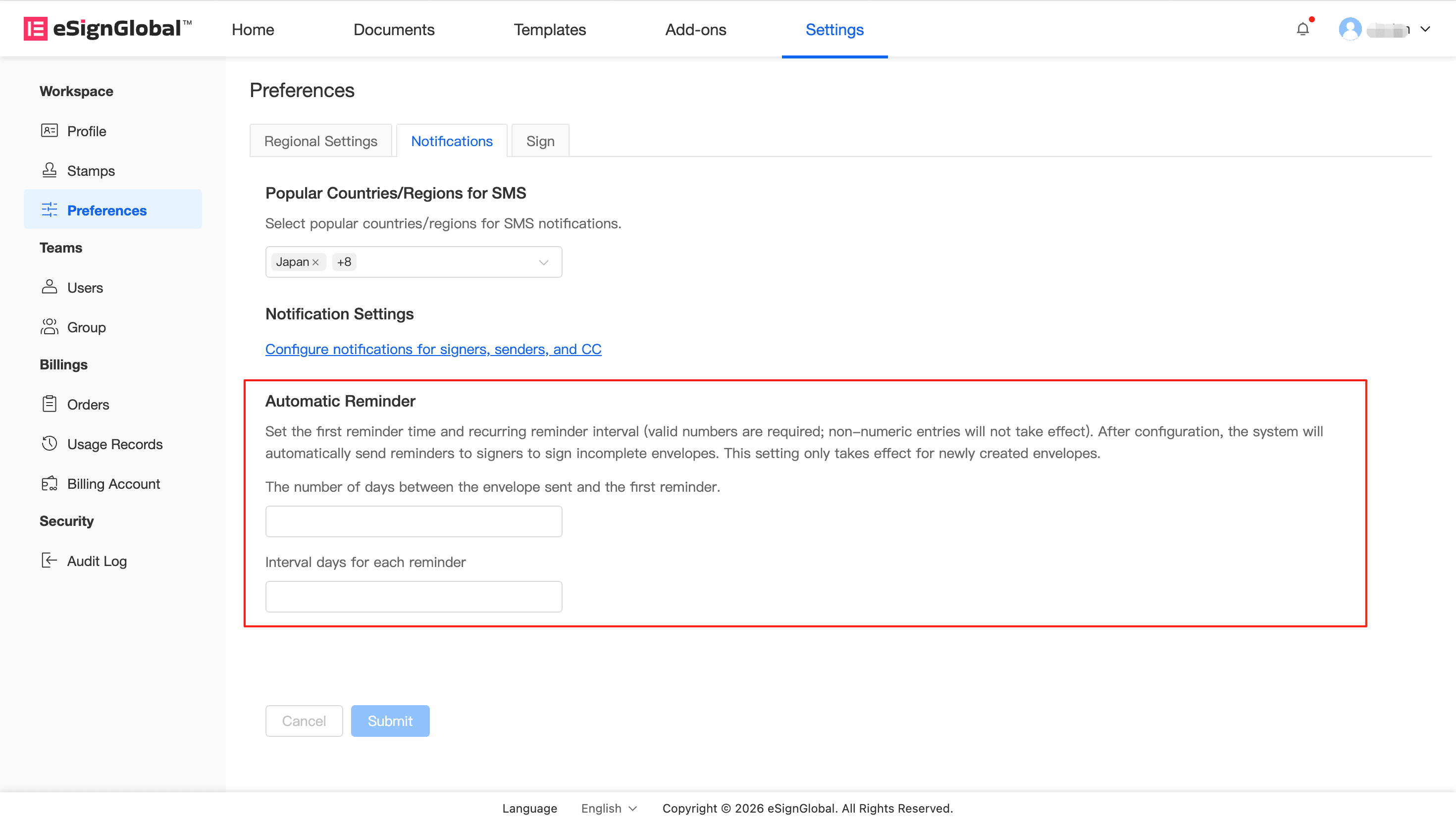Image resolution: width=1456 pixels, height=824 pixels.
Task: Click the Users person icon
Action: pyautogui.click(x=49, y=287)
